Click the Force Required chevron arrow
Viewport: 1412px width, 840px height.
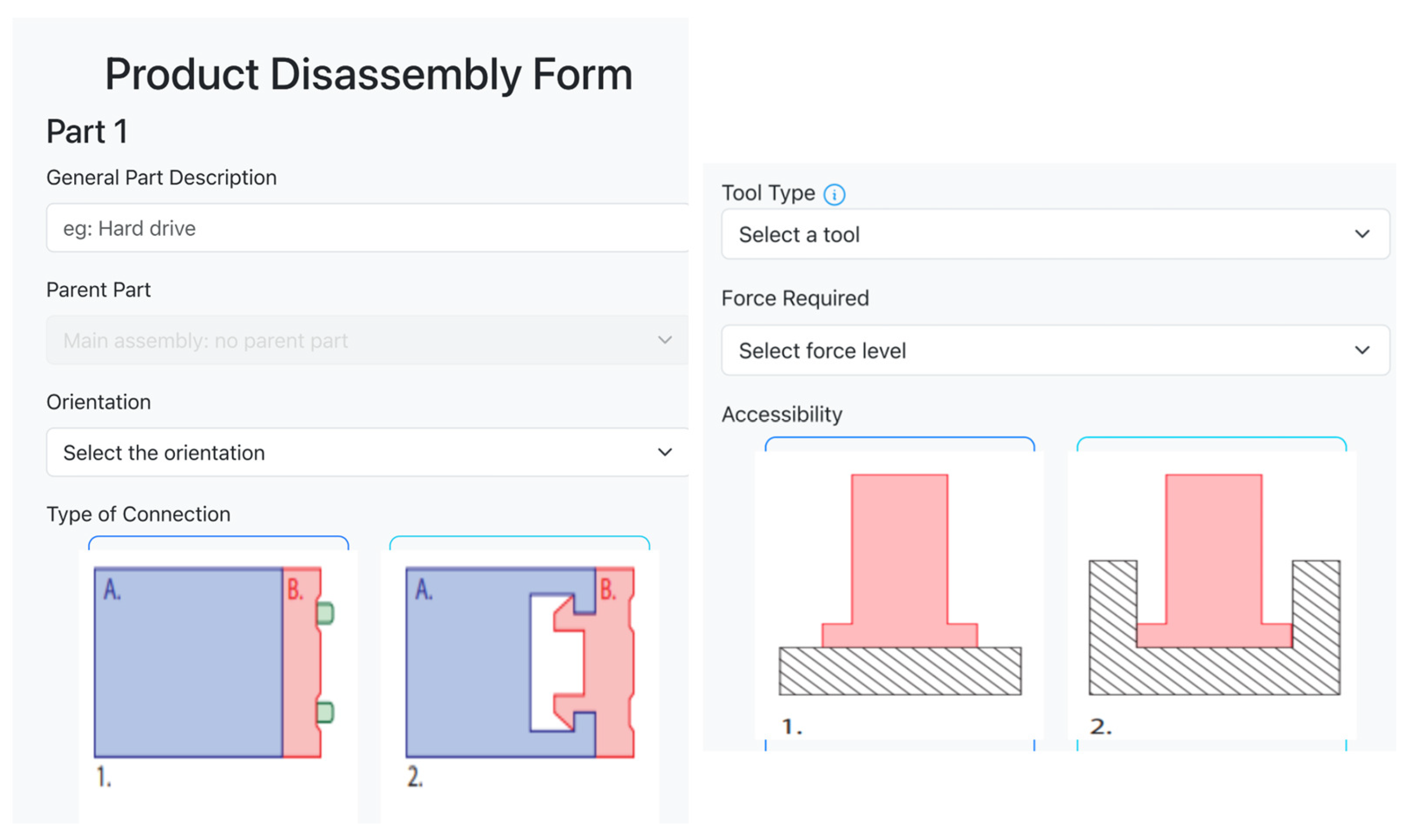pyautogui.click(x=1362, y=350)
